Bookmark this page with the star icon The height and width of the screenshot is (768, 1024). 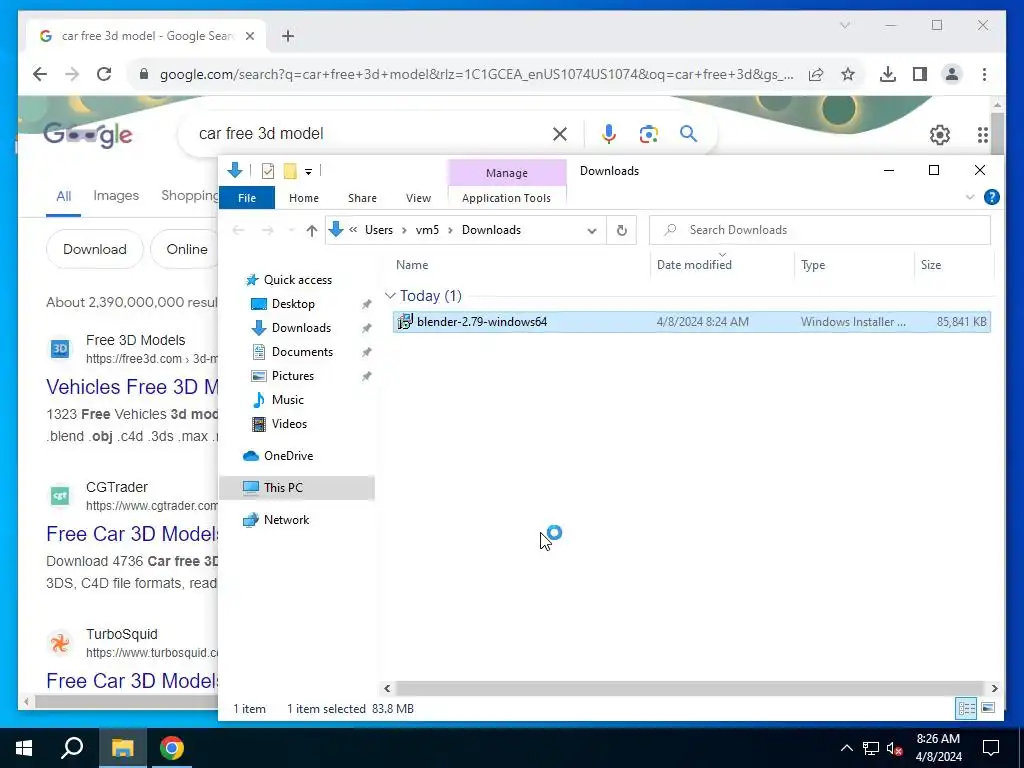pyautogui.click(x=848, y=74)
